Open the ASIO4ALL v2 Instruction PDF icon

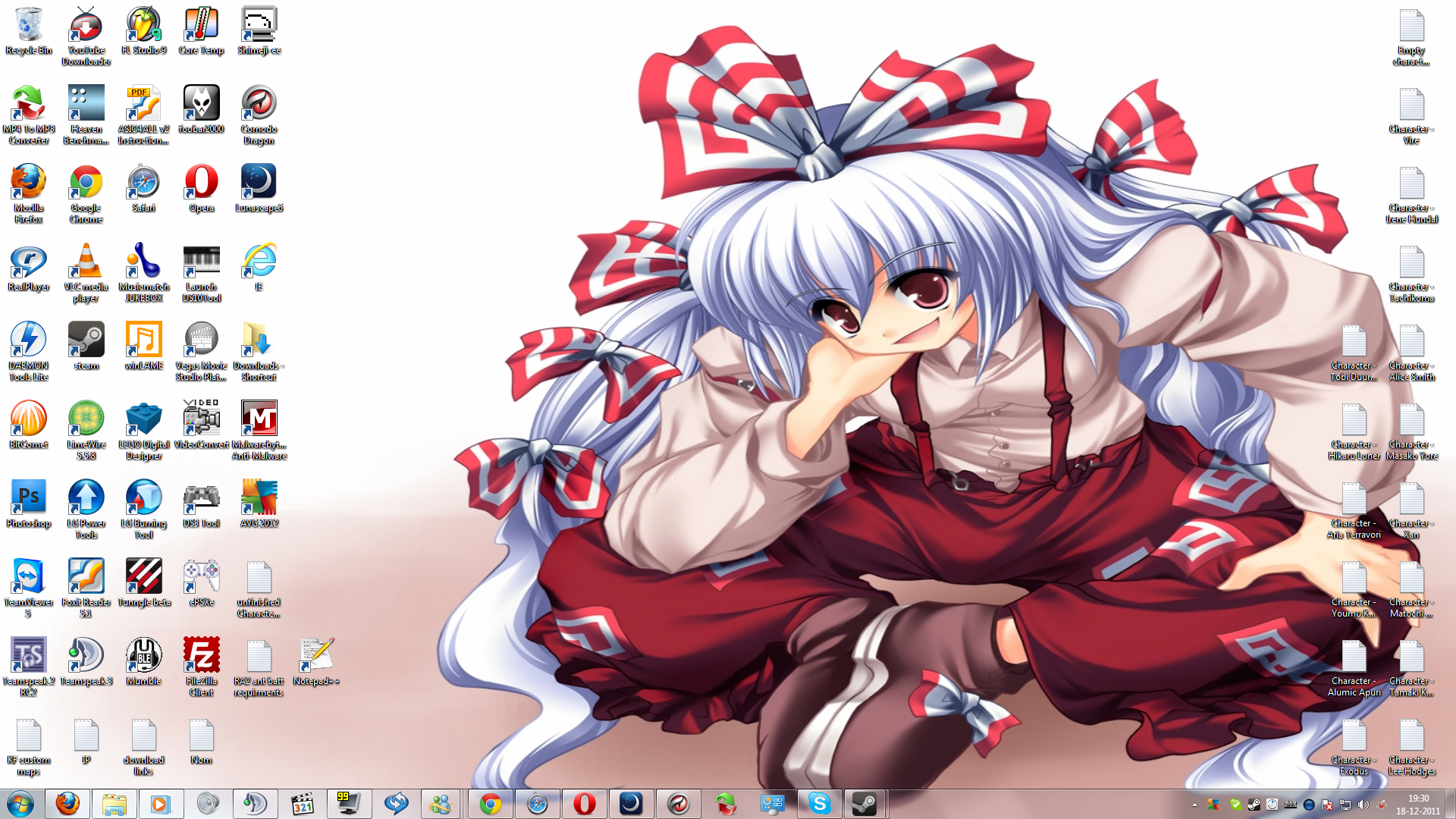(144, 115)
